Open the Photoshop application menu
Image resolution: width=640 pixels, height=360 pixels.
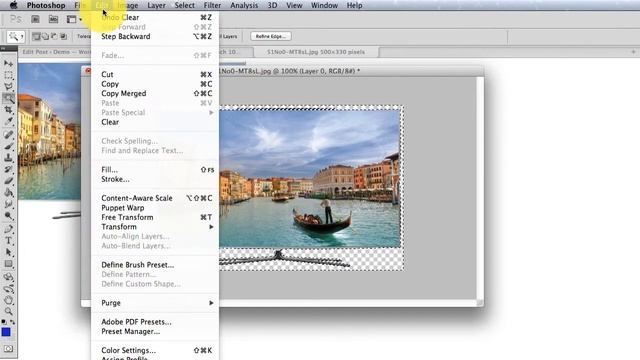click(x=46, y=5)
